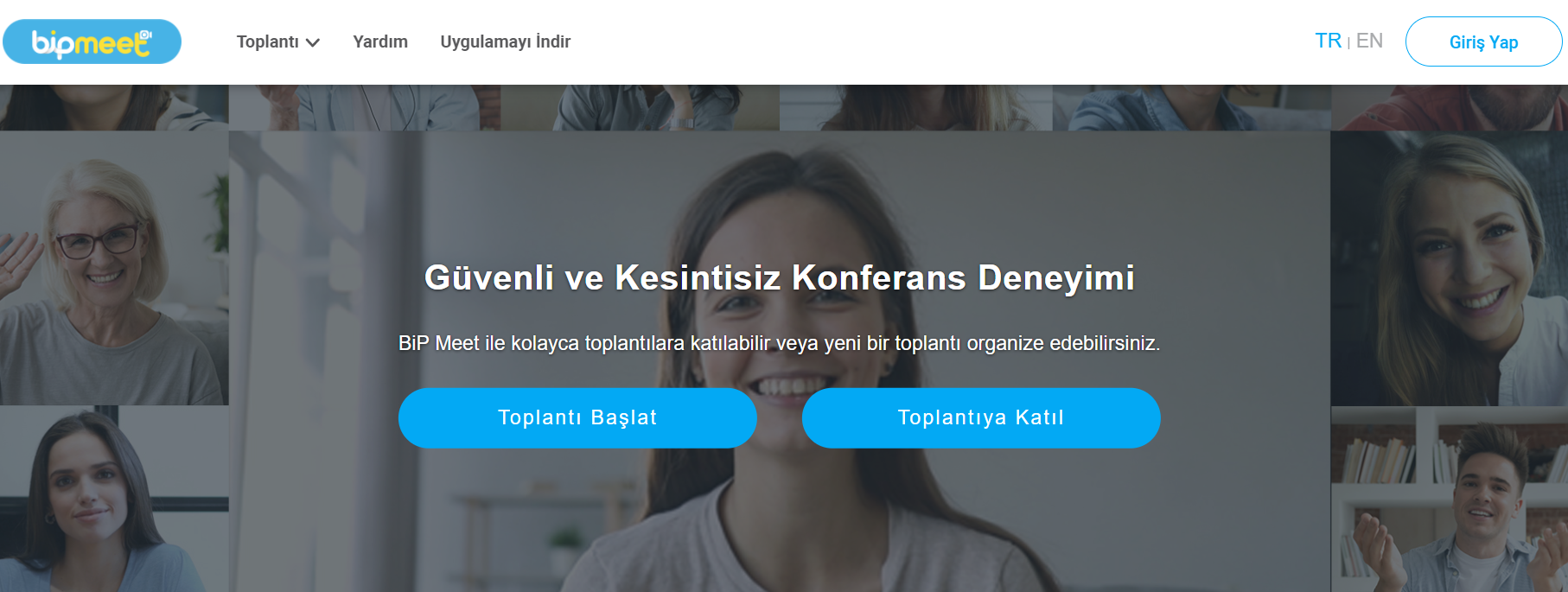Switch language to TR
Viewport: 1568px width, 592px height.
[x=1329, y=41]
